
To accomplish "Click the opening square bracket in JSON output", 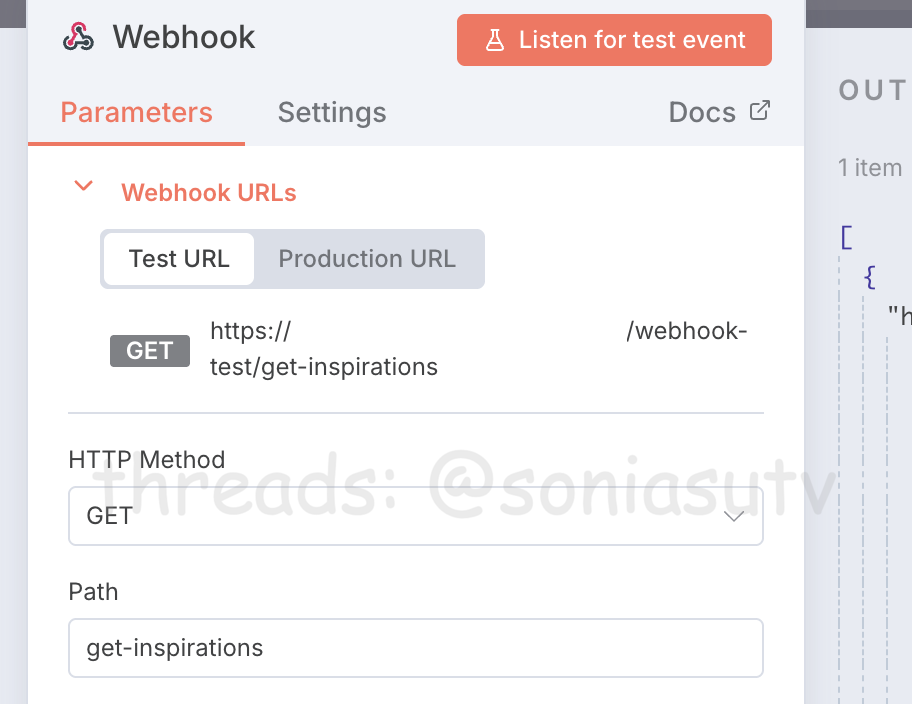I will 847,238.
